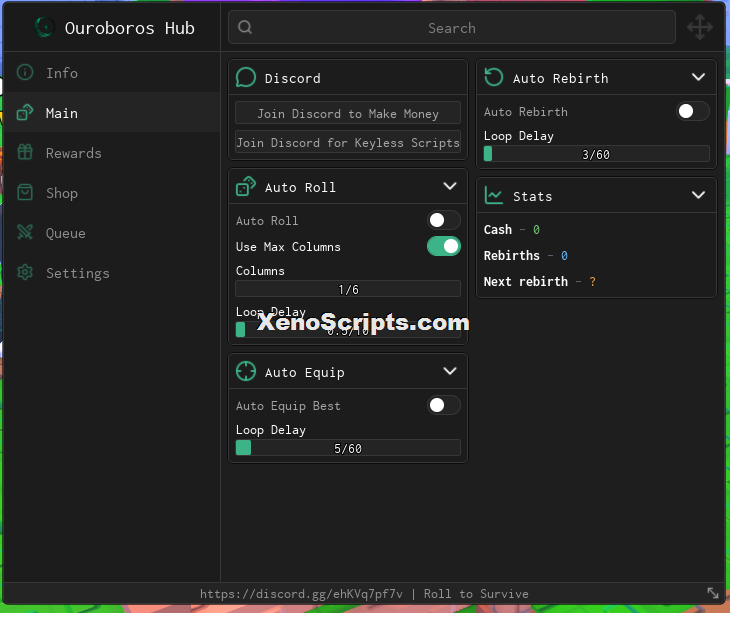Click the Ouroboros Hub logo icon

(45, 27)
